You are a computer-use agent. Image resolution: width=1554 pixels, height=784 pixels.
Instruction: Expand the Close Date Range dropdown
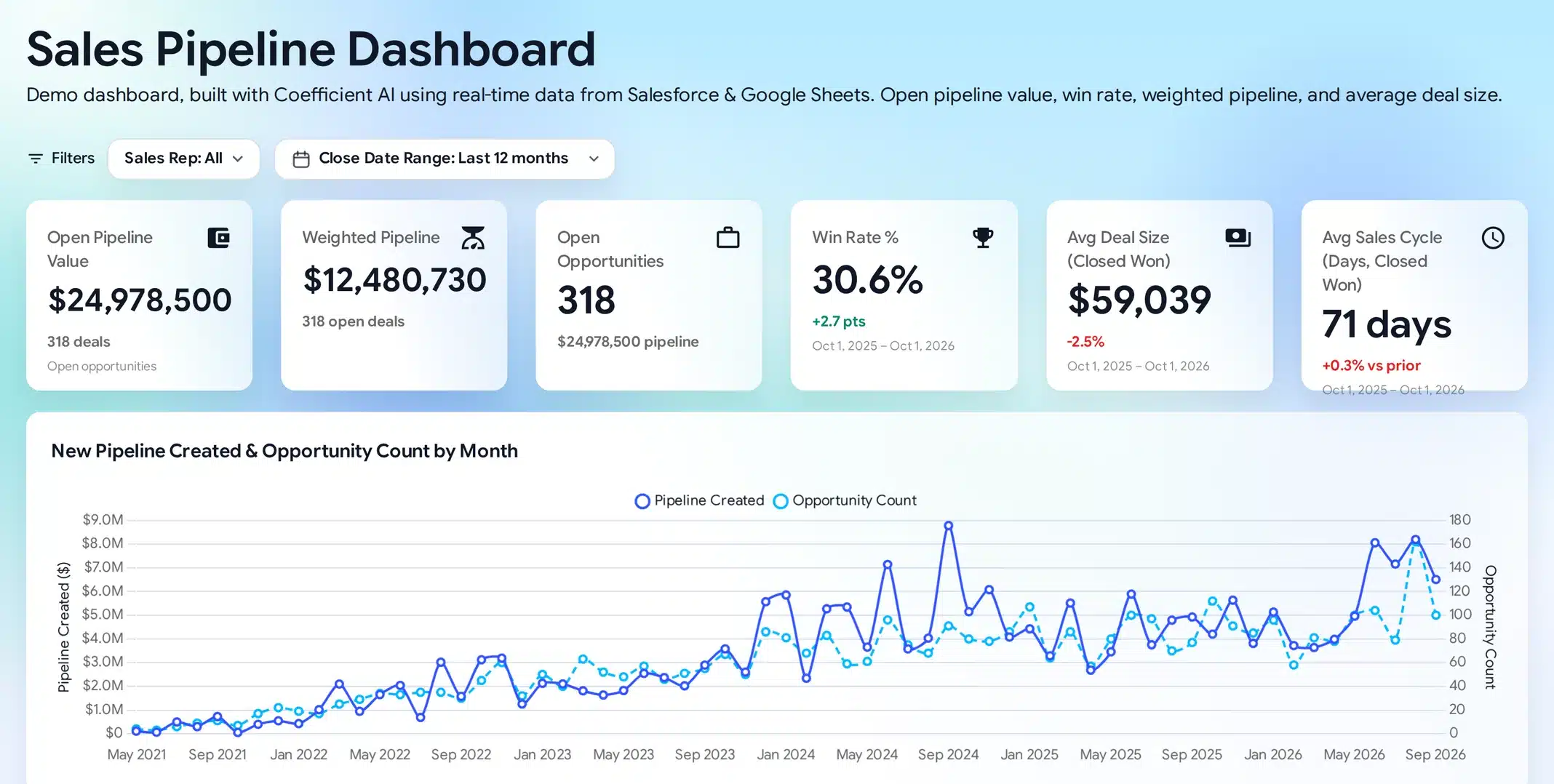coord(445,159)
